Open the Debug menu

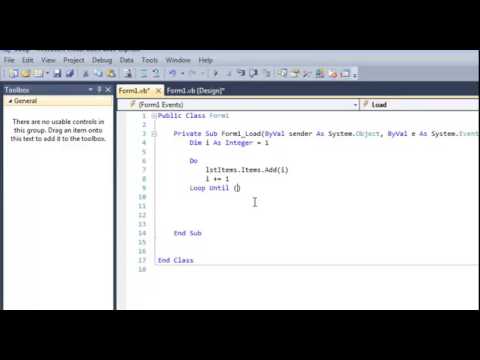(102, 60)
